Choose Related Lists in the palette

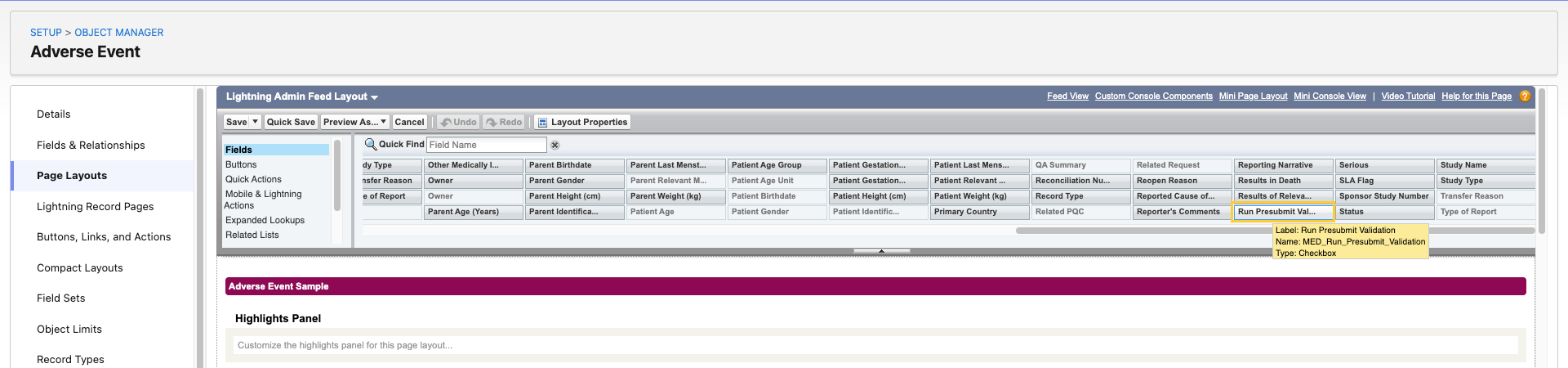(252, 235)
